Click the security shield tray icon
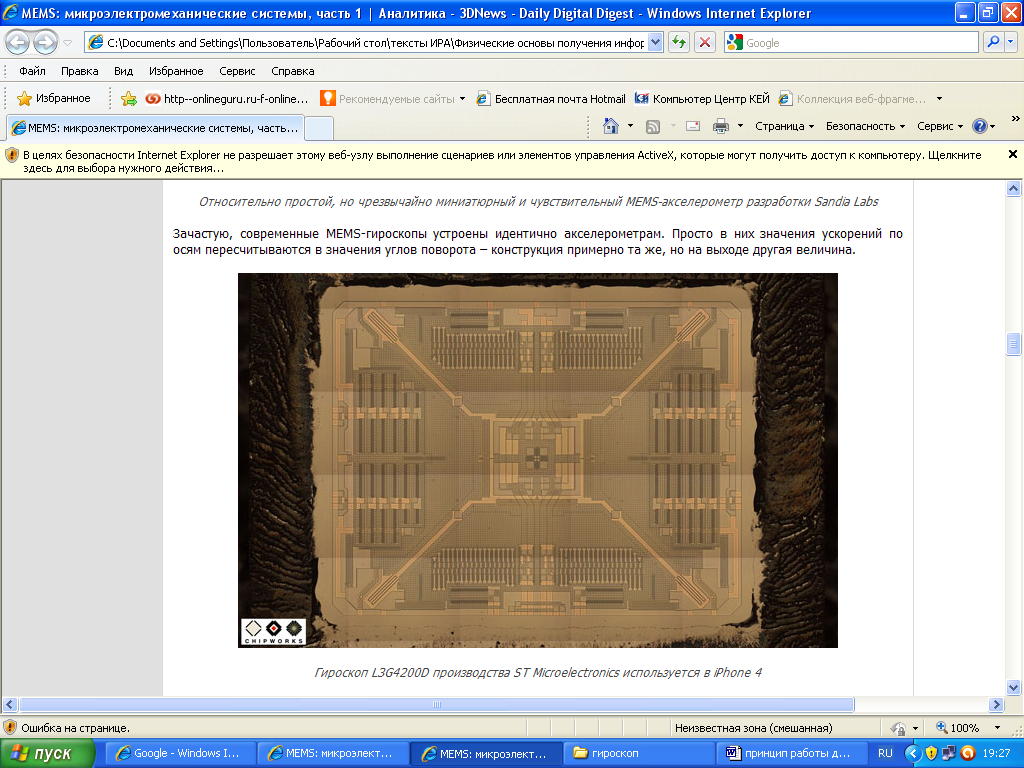This screenshot has height=768, width=1024. pos(931,753)
